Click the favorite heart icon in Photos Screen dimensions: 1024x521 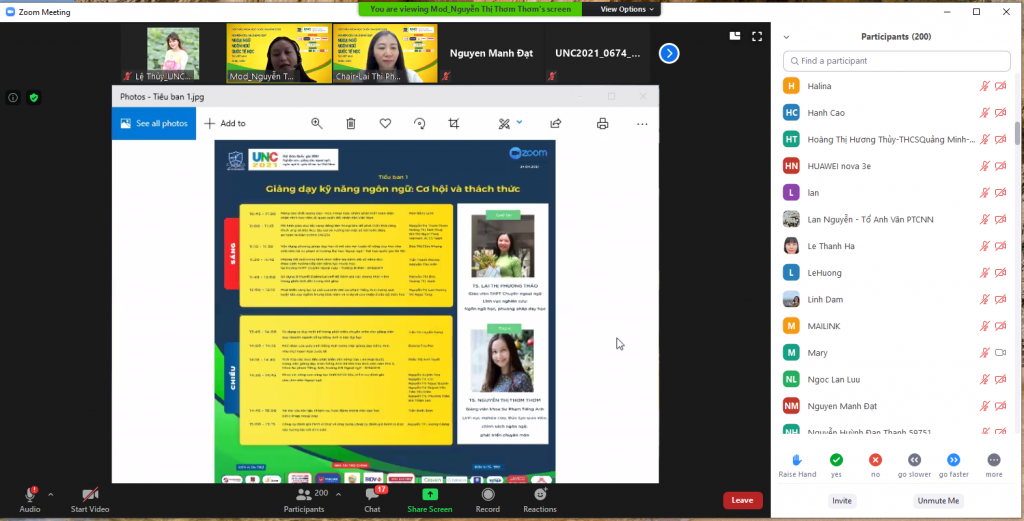(385, 123)
